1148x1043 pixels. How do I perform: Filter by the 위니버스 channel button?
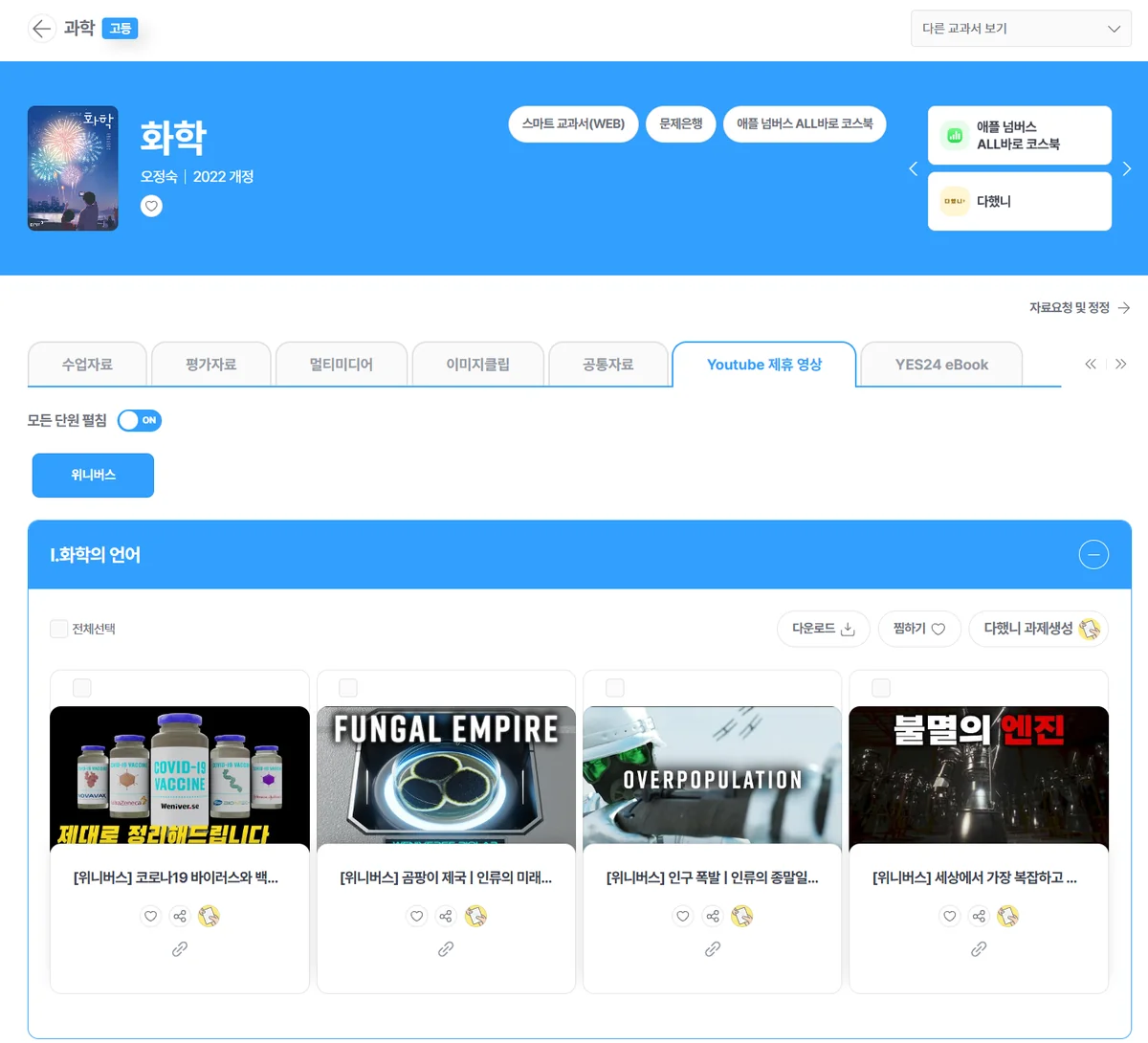[93, 476]
